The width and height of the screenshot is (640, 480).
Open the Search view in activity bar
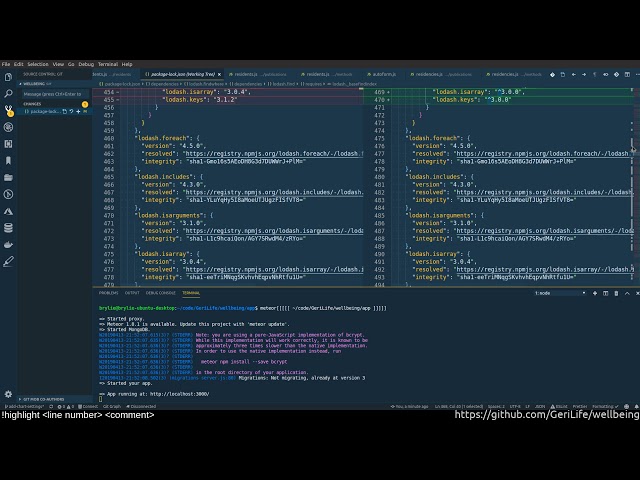tap(8, 93)
